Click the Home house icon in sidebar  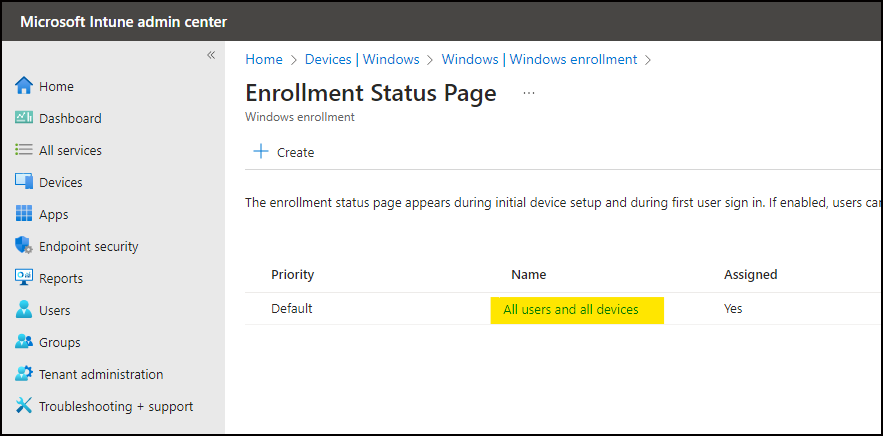pos(24,86)
